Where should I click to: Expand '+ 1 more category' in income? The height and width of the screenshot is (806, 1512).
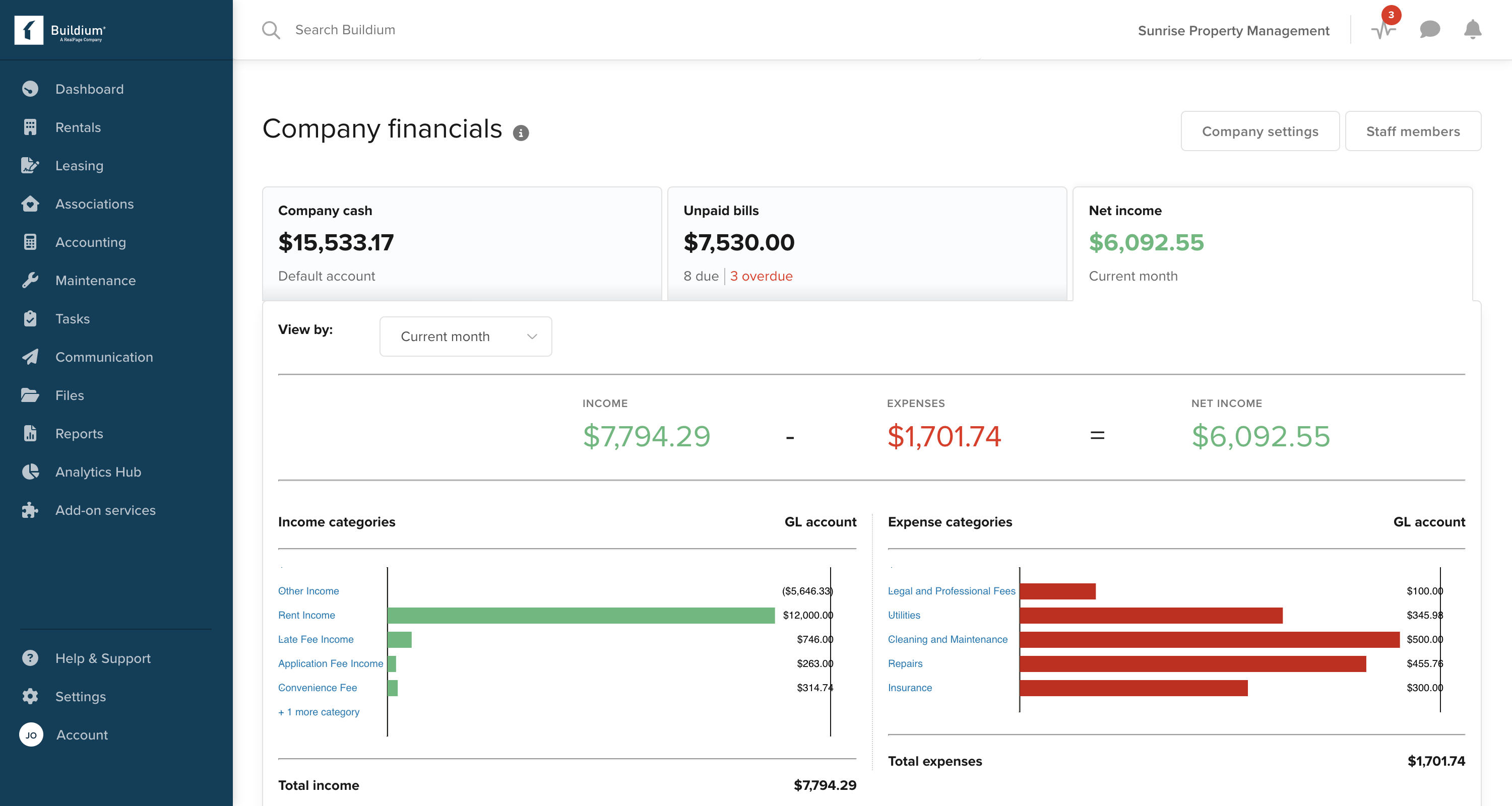pyautogui.click(x=319, y=712)
